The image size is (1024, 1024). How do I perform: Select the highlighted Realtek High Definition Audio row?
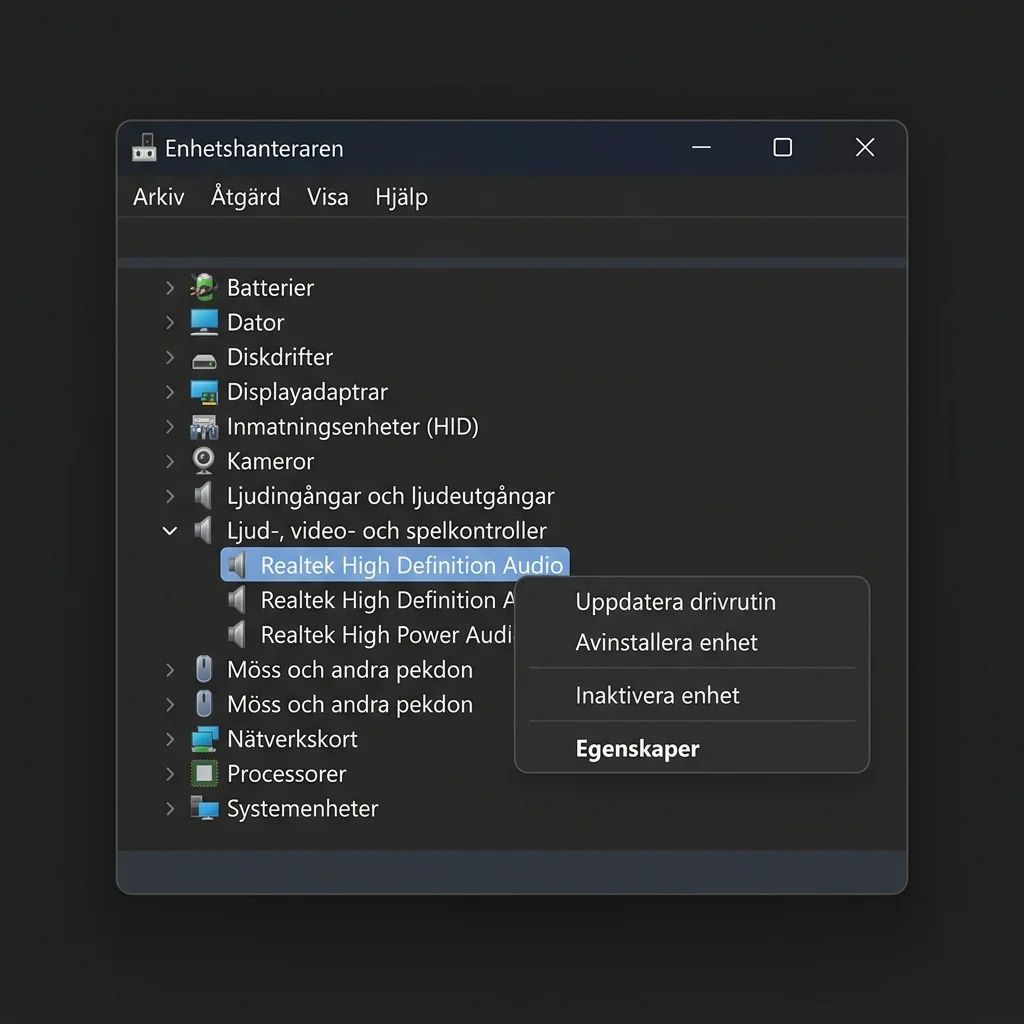[x=395, y=565]
